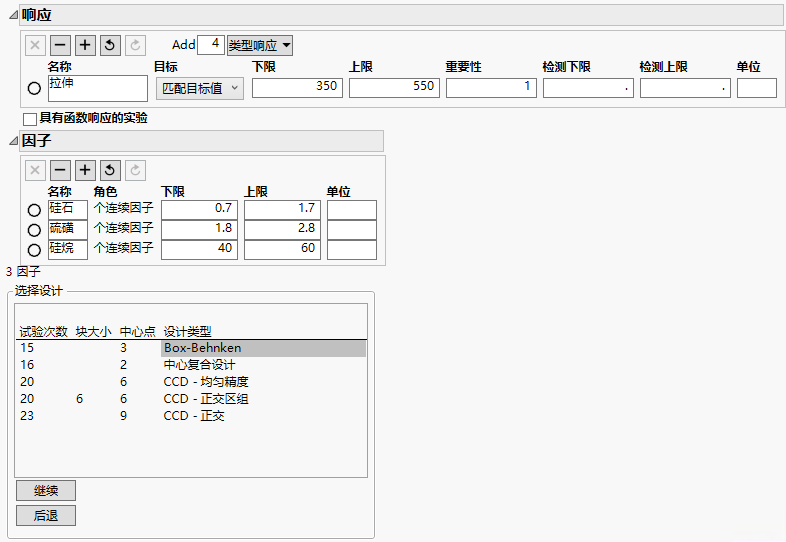This screenshot has height=542, width=786.
Task: Click the 单位 field in the 硅石 row
Action: point(352,210)
